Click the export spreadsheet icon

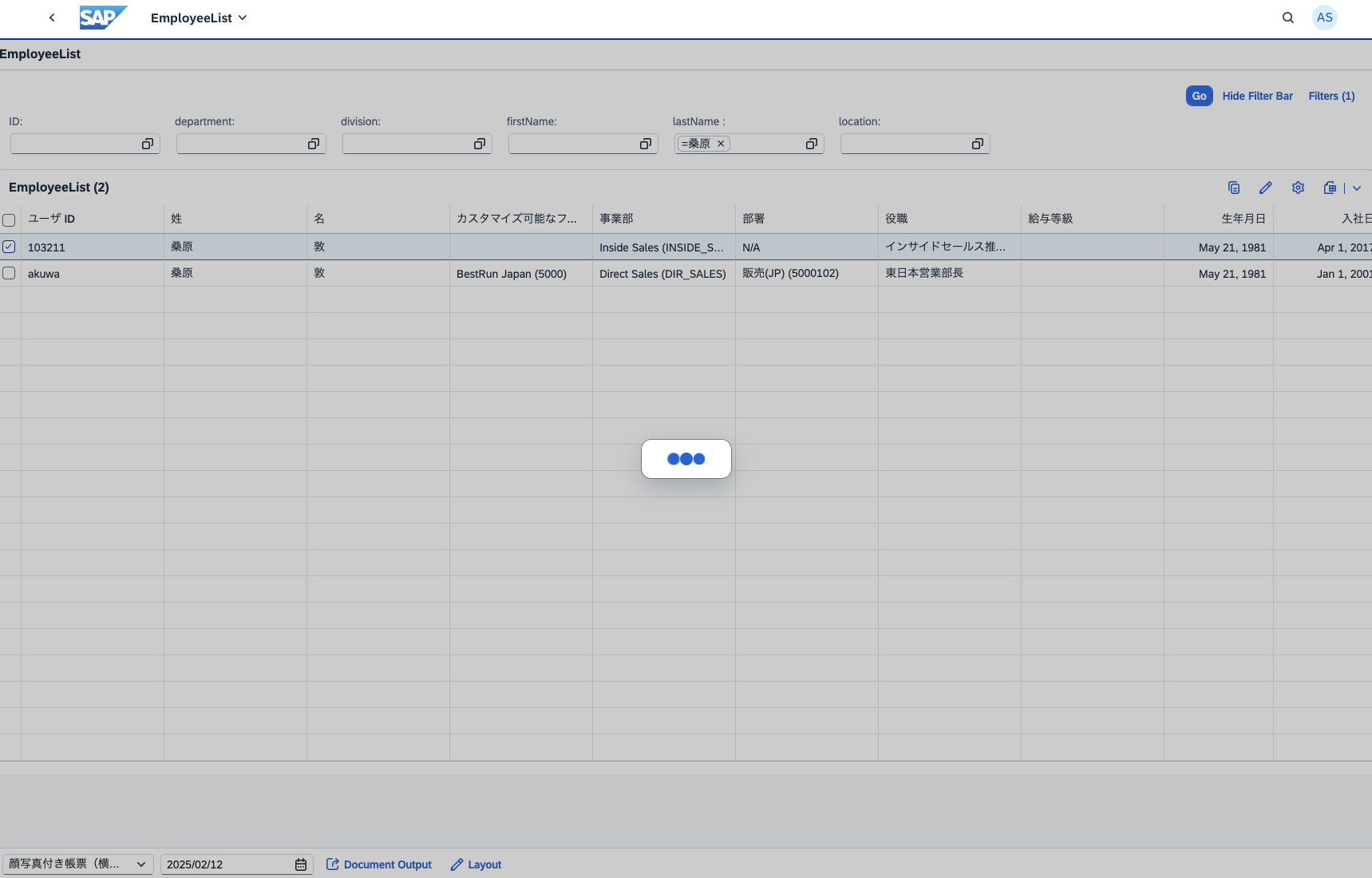[1330, 188]
